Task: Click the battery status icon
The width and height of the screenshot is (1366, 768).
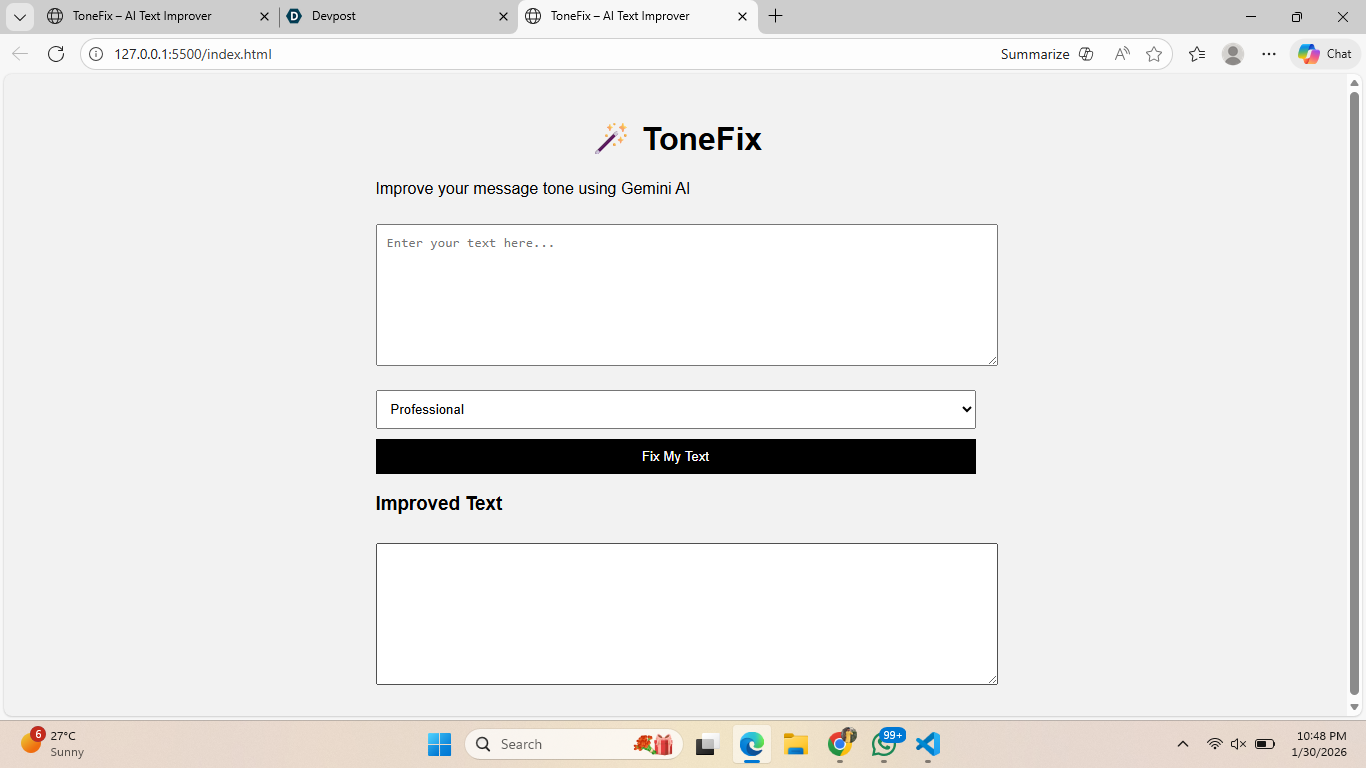Action: coord(1265,744)
